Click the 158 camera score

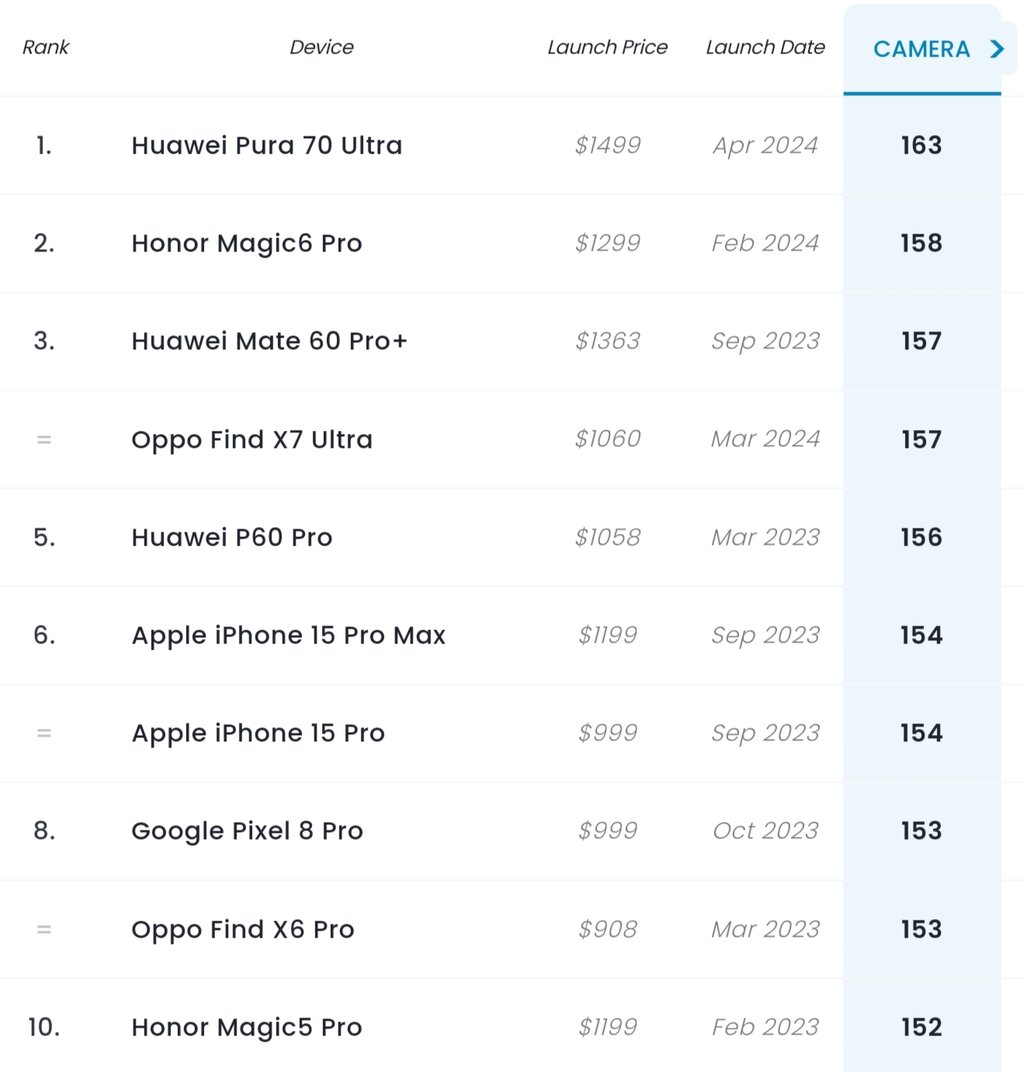pyautogui.click(x=921, y=243)
